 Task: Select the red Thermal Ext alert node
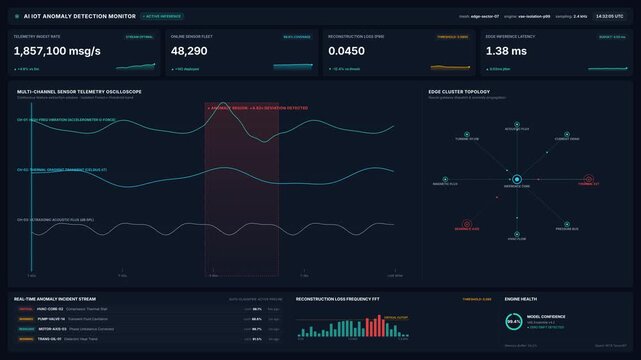[x=589, y=179]
